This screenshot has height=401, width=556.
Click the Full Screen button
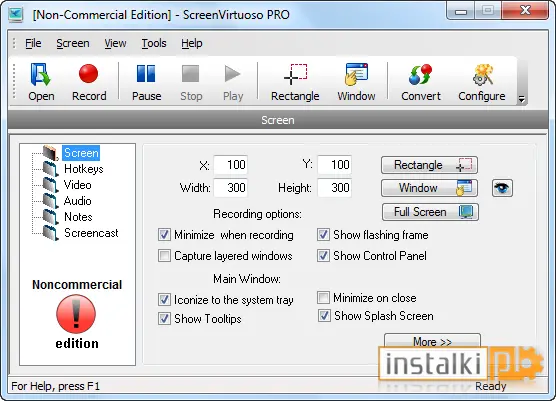[430, 212]
